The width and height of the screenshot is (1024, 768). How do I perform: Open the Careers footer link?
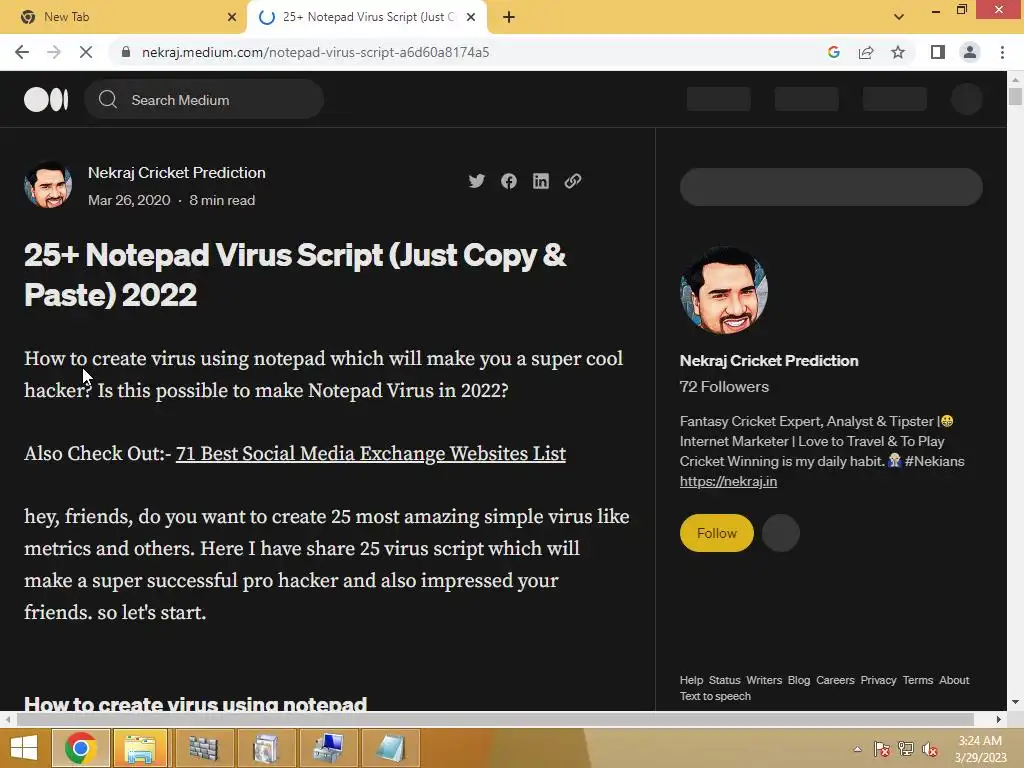click(x=835, y=680)
